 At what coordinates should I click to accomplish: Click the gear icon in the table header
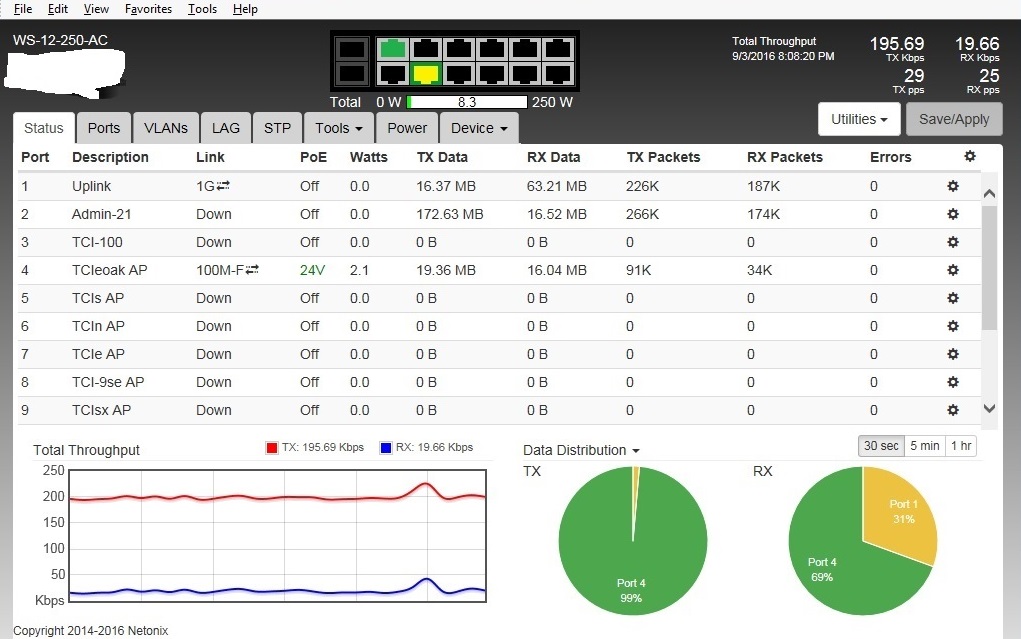969,156
